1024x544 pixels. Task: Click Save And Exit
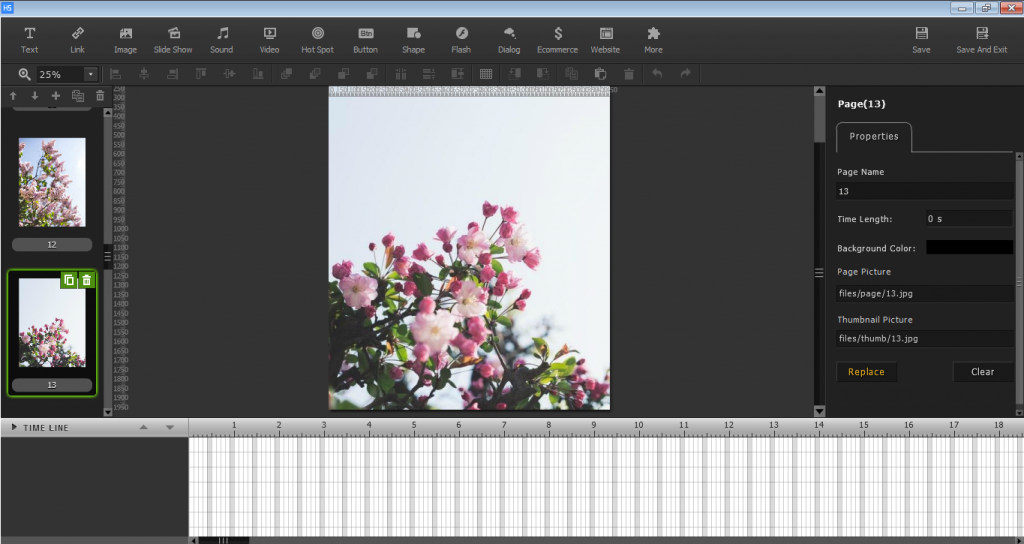coord(982,40)
